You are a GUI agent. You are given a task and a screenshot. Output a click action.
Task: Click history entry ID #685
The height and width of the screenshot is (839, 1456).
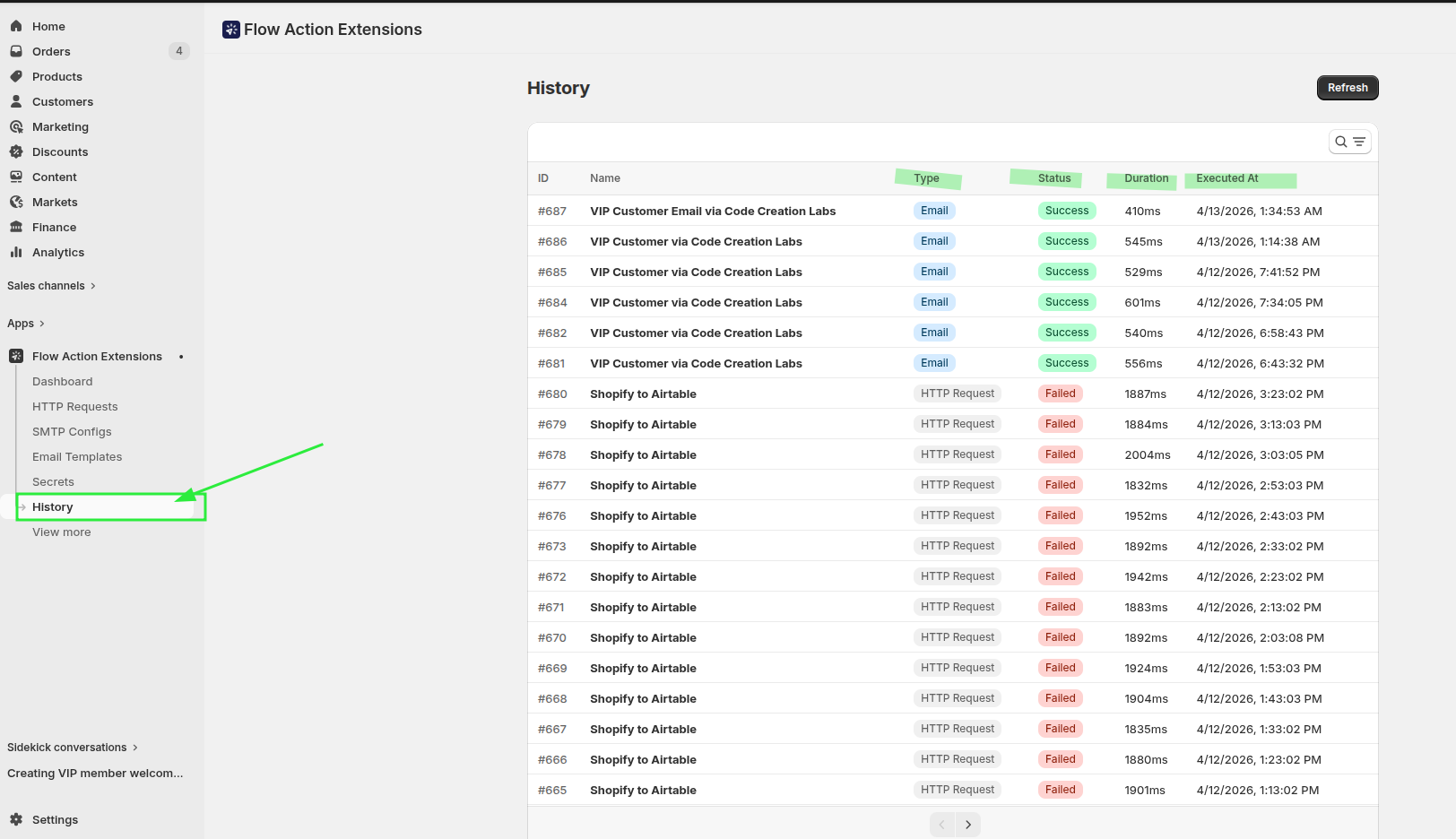tap(552, 272)
